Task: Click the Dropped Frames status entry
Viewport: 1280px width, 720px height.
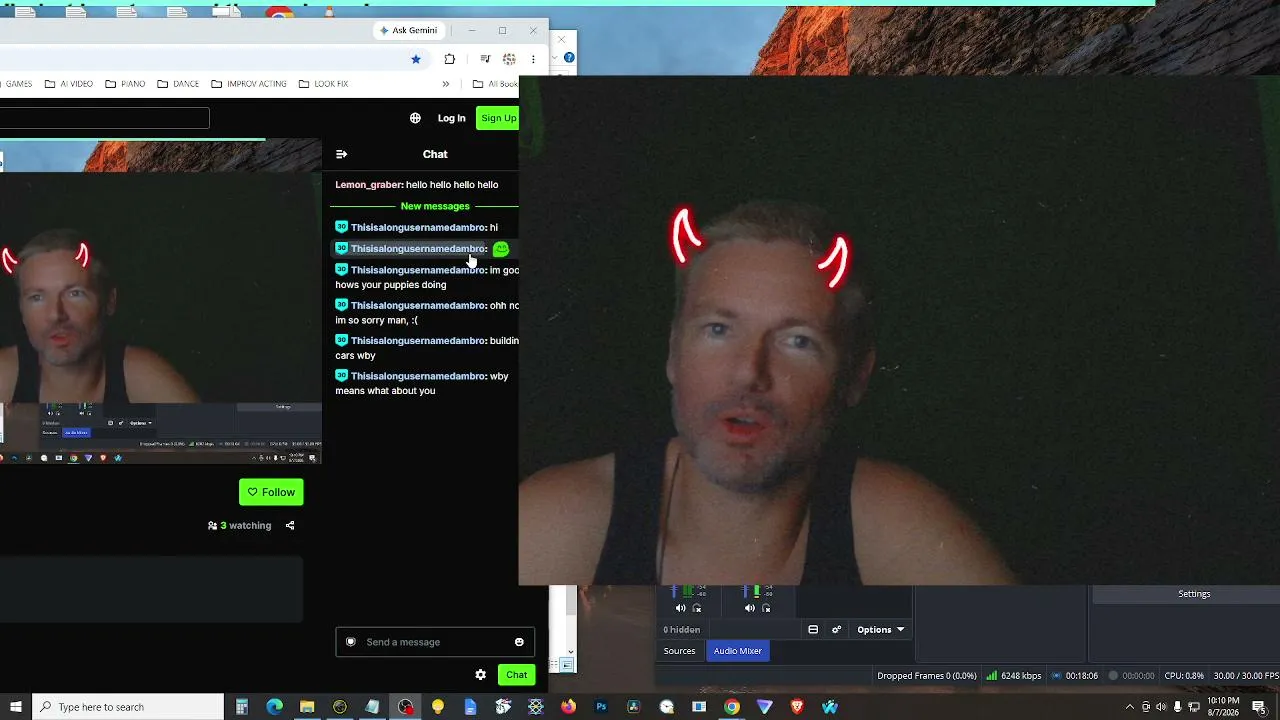Action: pos(927,676)
